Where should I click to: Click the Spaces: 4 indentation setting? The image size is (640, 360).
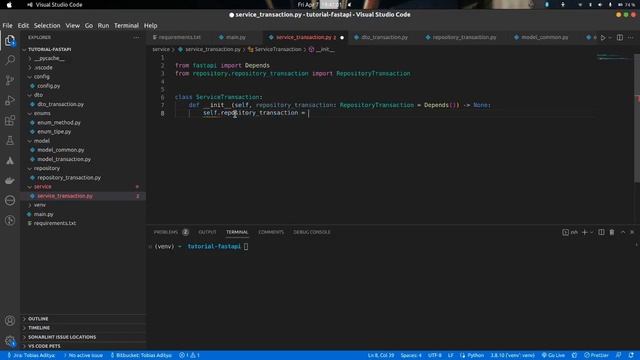(x=411, y=355)
